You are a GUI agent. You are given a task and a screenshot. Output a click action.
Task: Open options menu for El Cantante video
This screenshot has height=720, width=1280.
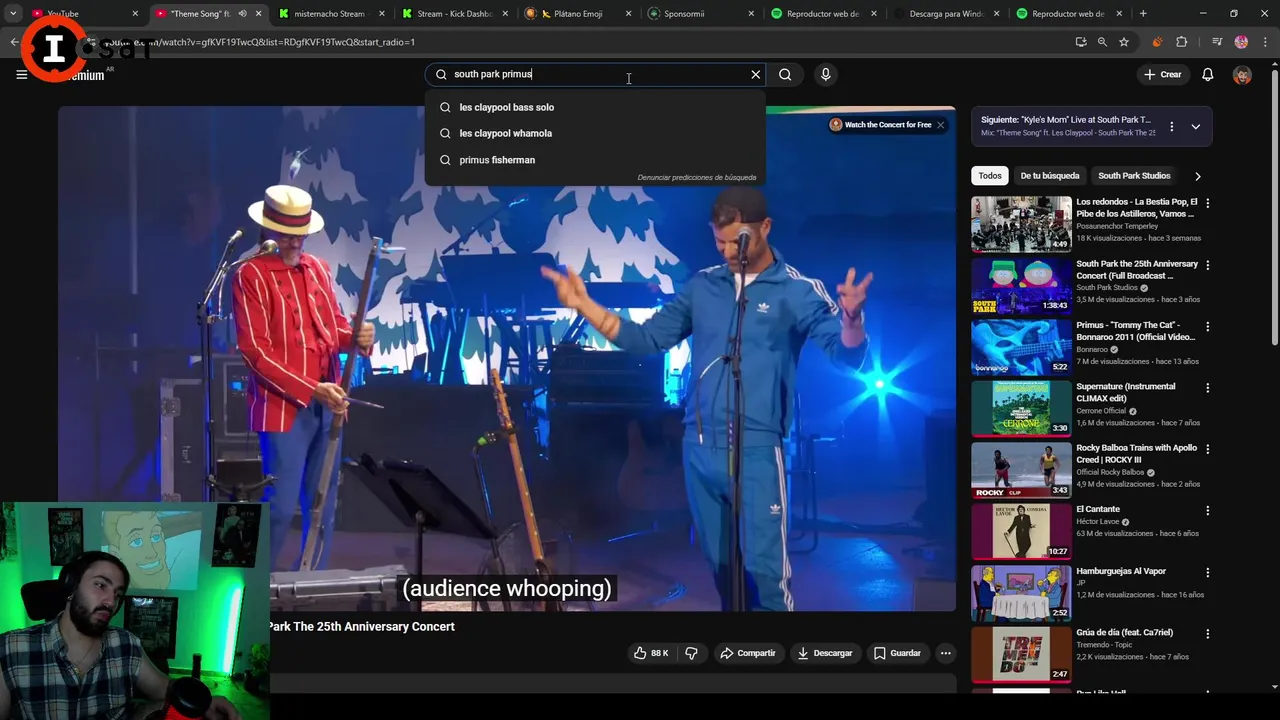(x=1207, y=511)
